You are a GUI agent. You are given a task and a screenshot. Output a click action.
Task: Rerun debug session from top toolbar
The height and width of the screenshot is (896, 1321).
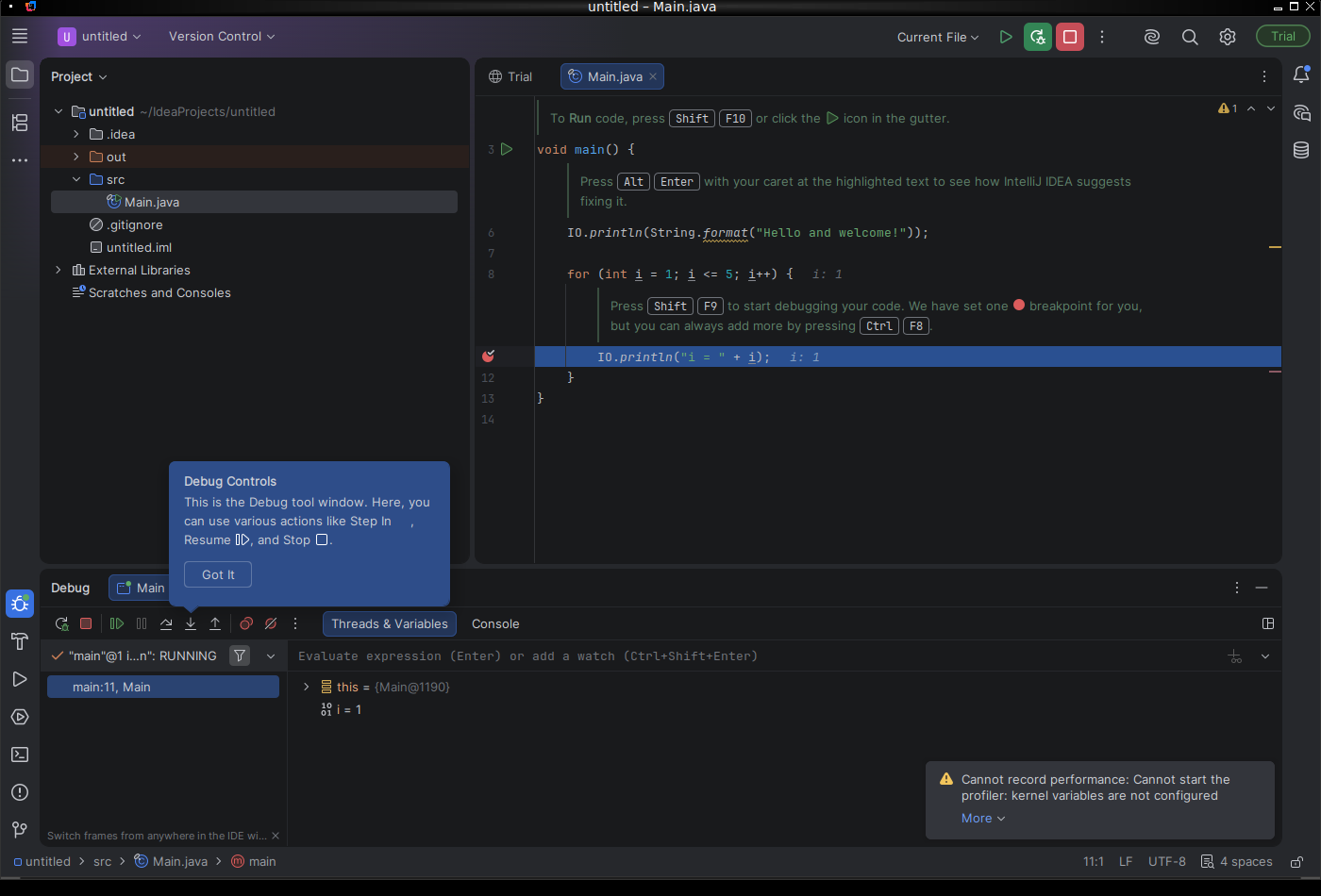1038,37
